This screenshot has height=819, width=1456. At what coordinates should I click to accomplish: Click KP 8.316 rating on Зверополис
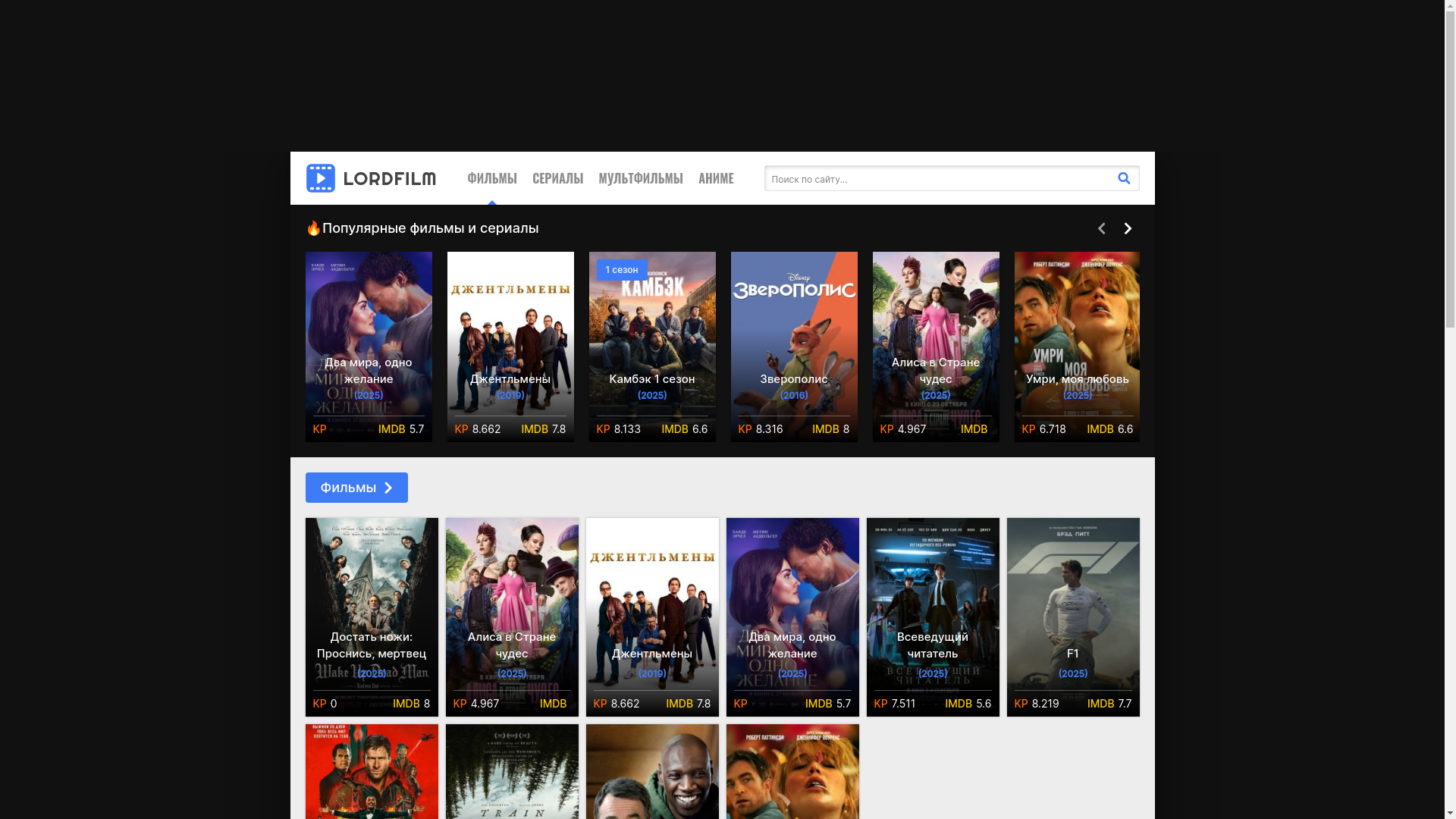coord(761,429)
